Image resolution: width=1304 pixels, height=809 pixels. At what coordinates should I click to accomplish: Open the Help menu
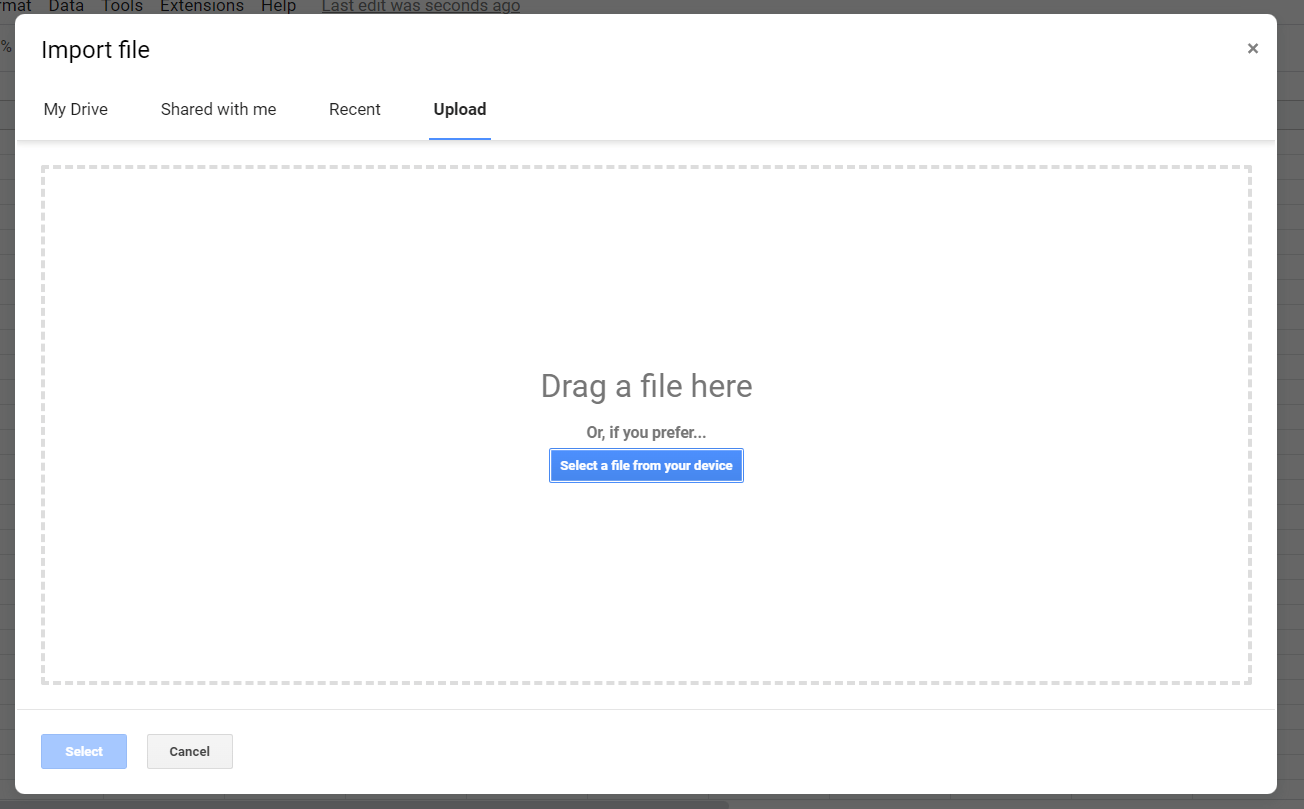pyautogui.click(x=278, y=6)
